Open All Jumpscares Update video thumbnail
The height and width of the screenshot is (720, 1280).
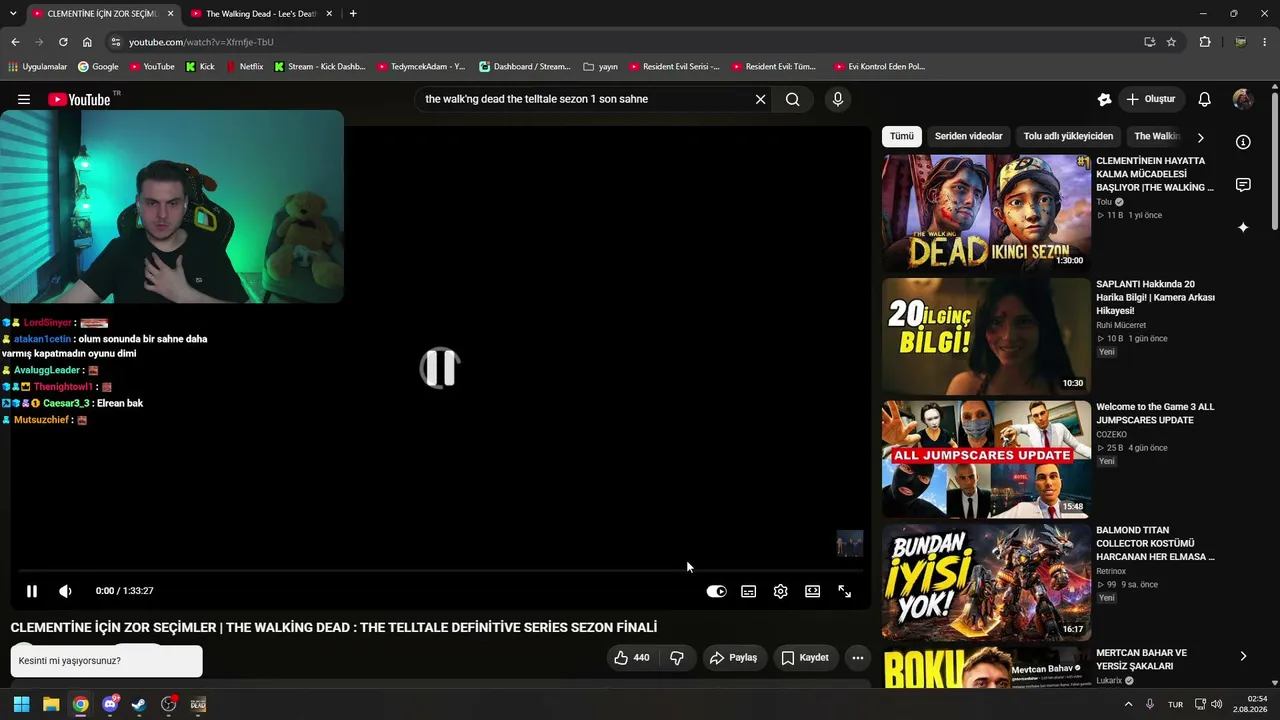(x=986, y=459)
